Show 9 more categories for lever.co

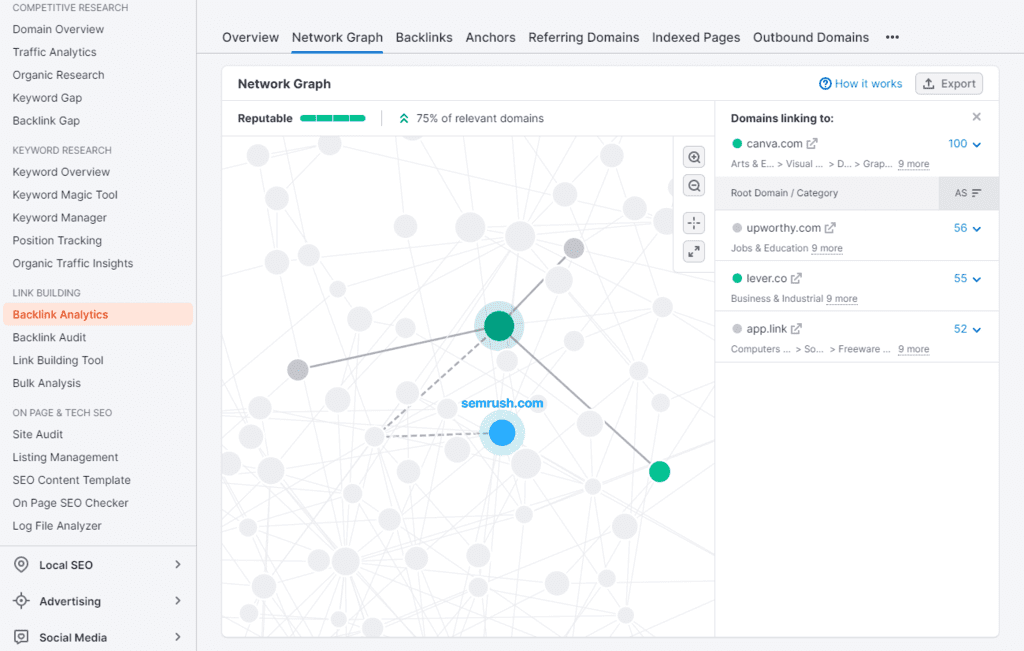tap(842, 298)
